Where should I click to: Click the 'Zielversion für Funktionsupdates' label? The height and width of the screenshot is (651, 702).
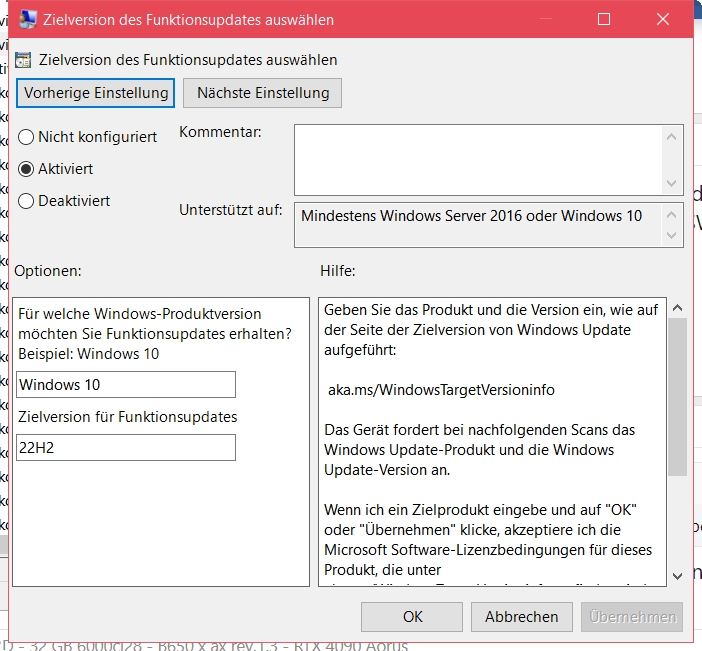click(x=128, y=417)
